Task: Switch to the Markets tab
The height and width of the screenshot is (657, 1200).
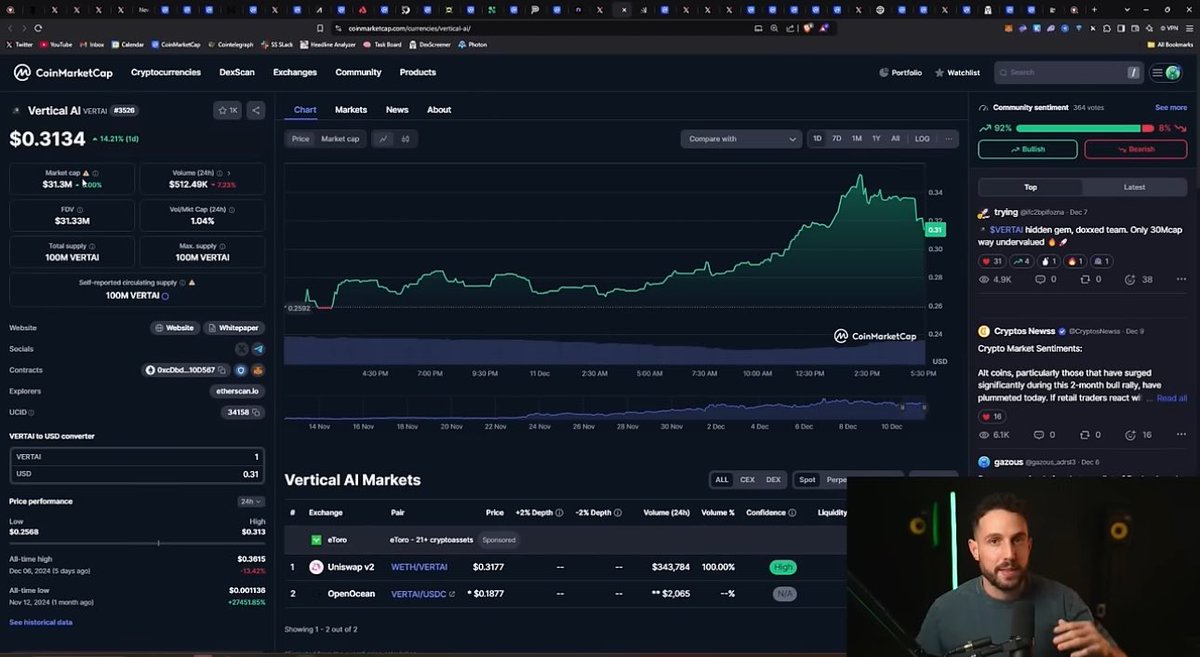Action: coord(351,110)
